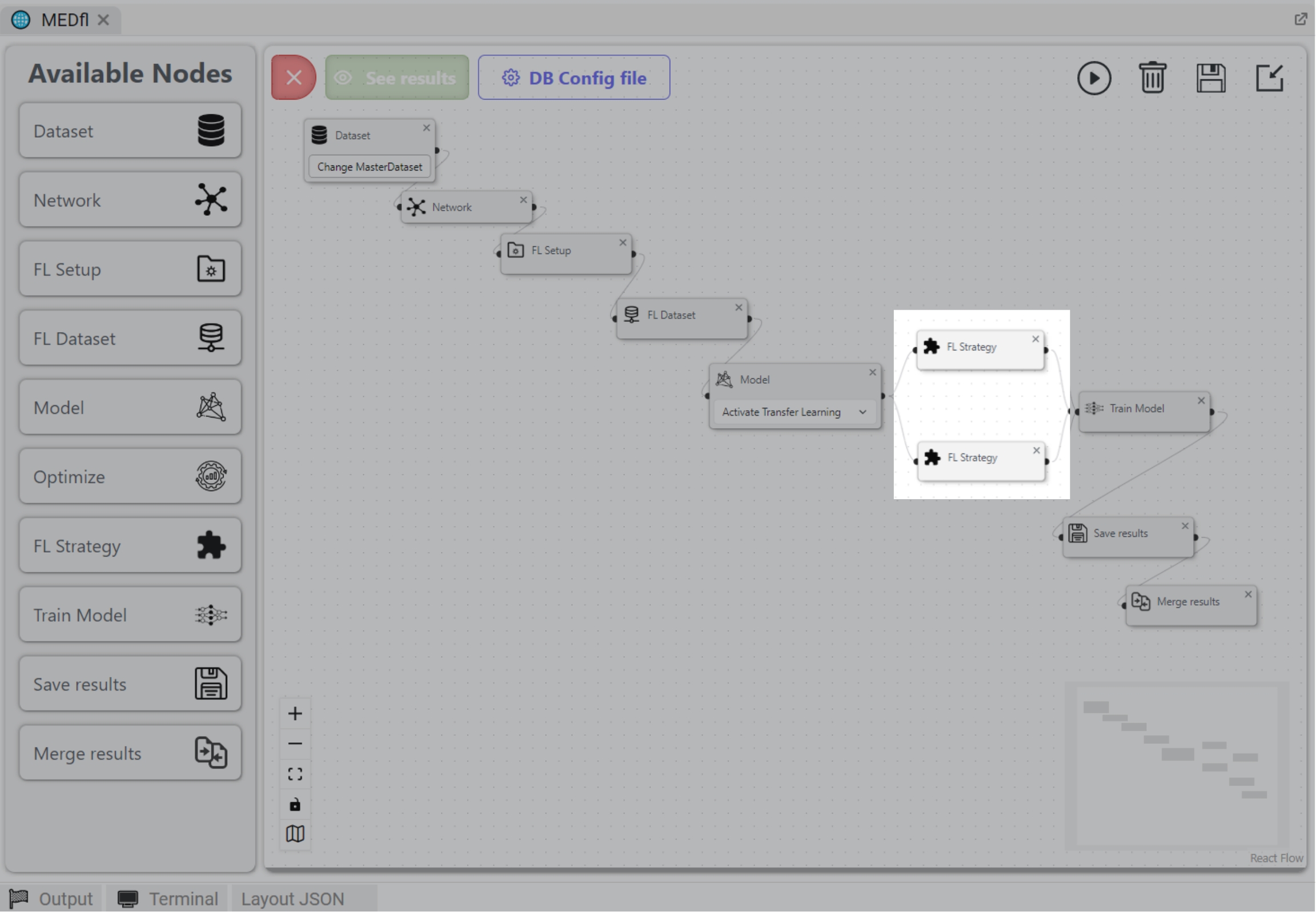
Task: Click the minimap overview panel
Action: 1176,766
